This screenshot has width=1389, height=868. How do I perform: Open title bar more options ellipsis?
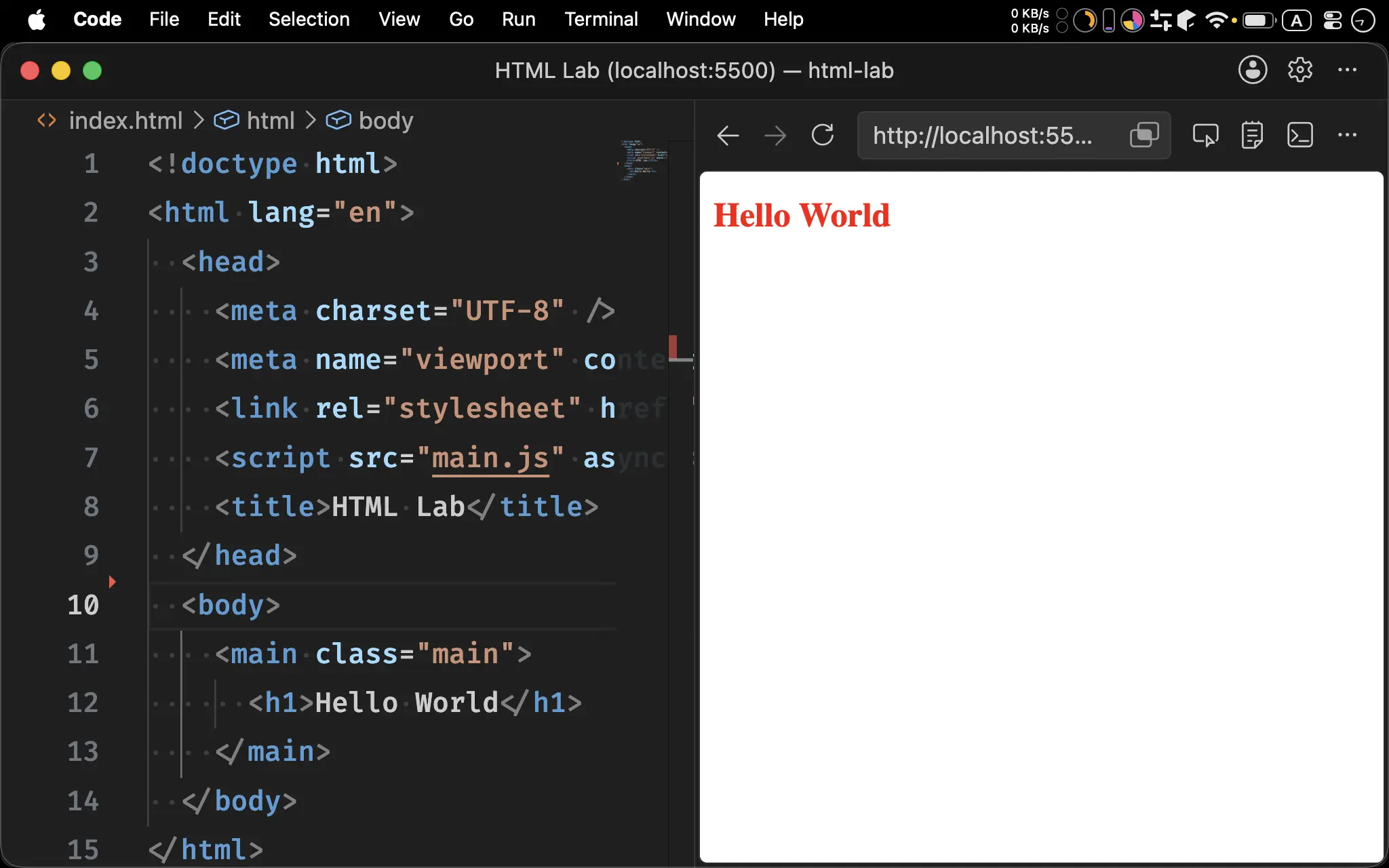click(1347, 70)
